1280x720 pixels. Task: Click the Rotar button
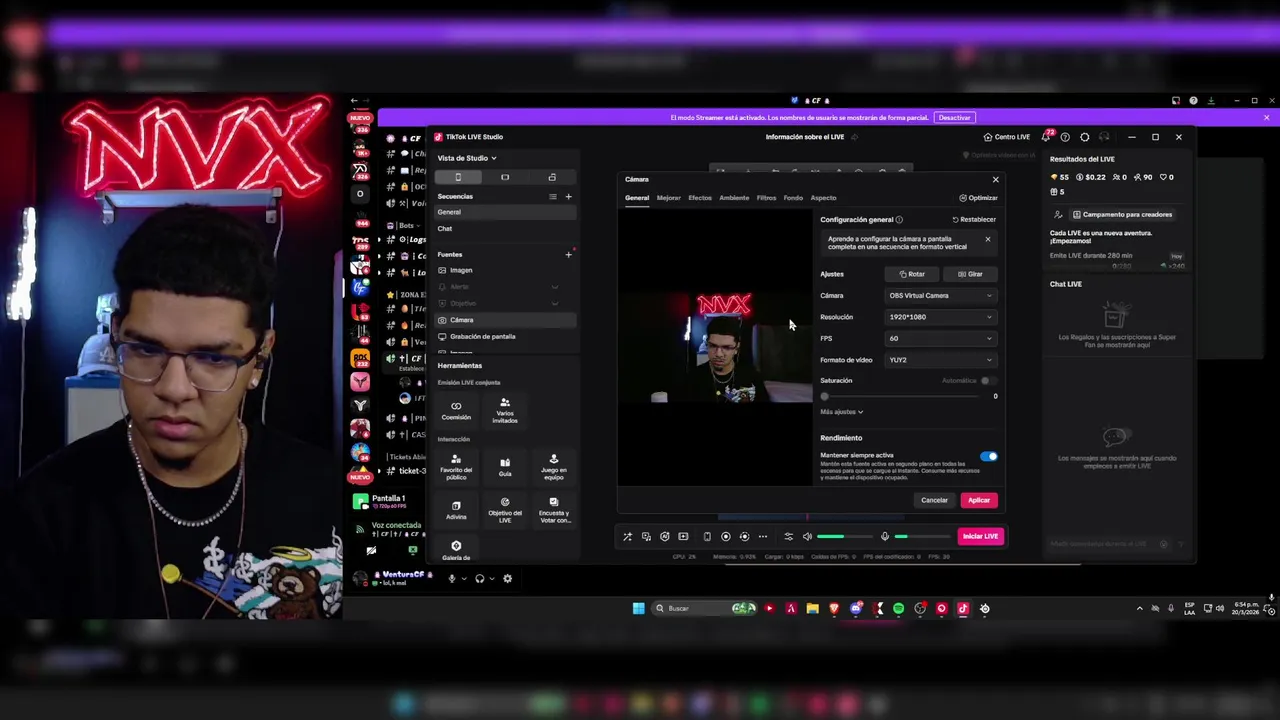coord(912,274)
